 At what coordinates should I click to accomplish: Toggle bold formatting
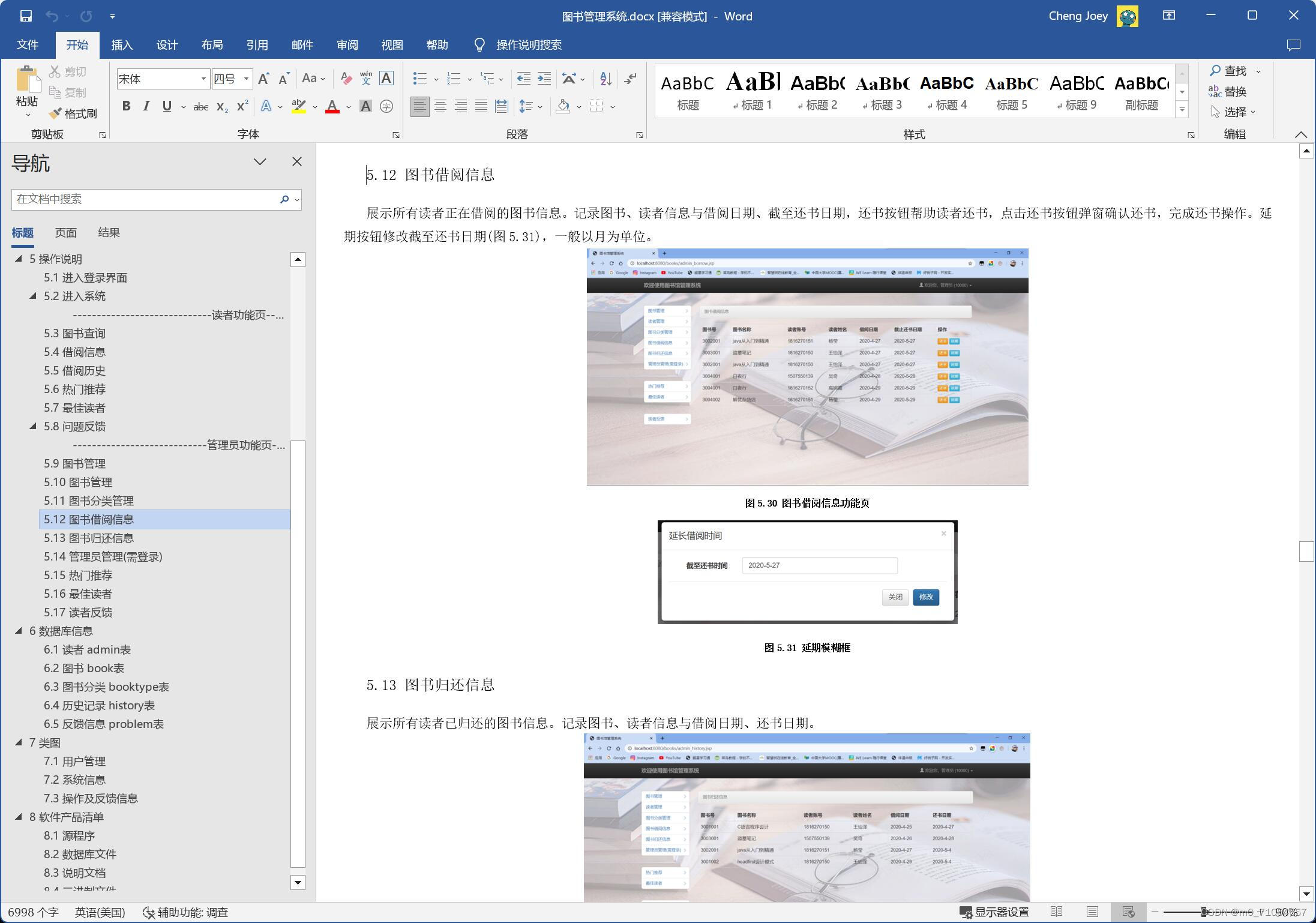(x=126, y=107)
